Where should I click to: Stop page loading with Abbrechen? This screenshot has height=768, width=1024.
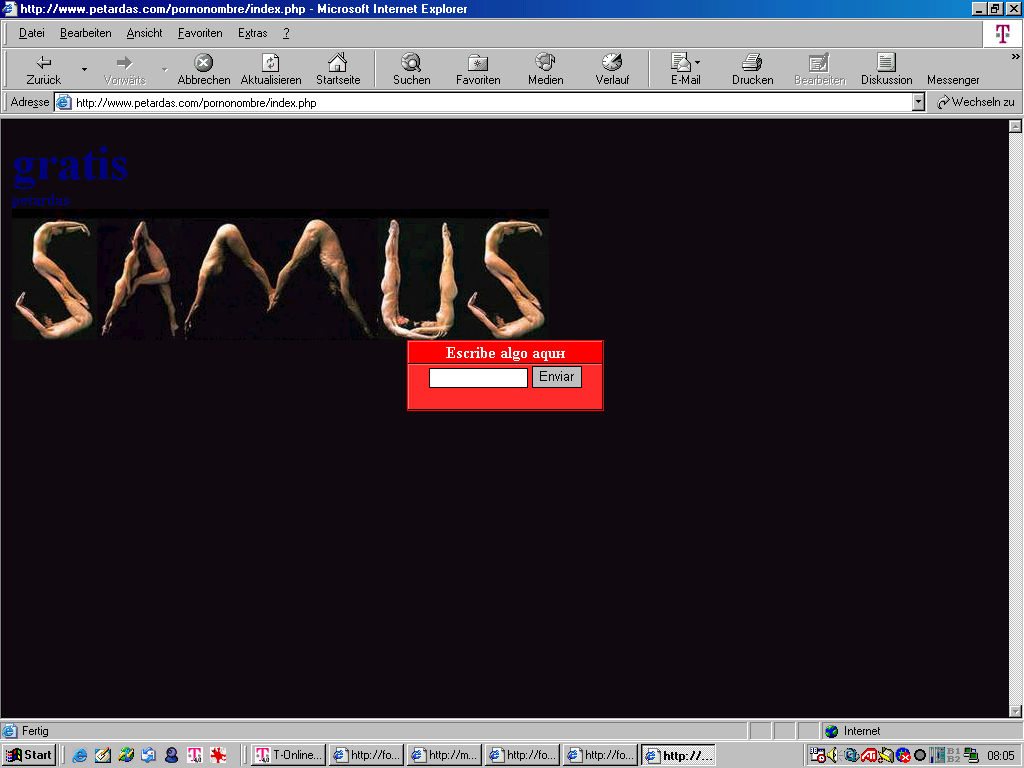point(203,69)
